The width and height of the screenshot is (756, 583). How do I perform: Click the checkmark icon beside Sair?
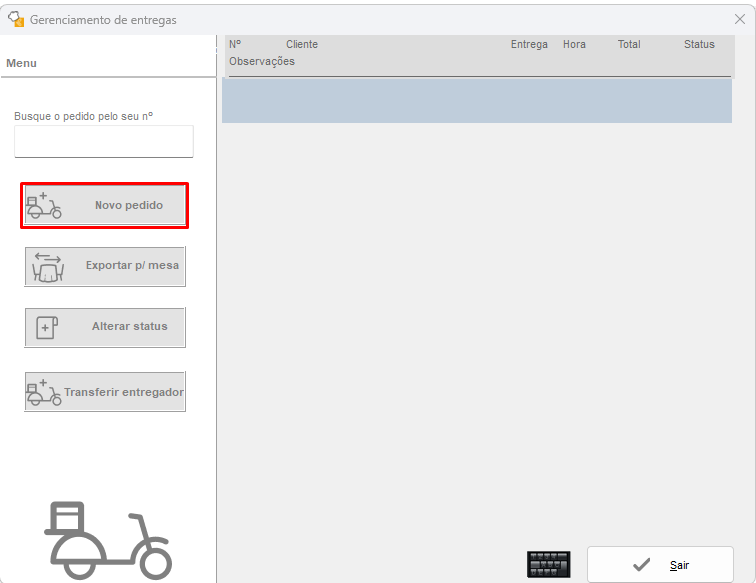click(642, 565)
